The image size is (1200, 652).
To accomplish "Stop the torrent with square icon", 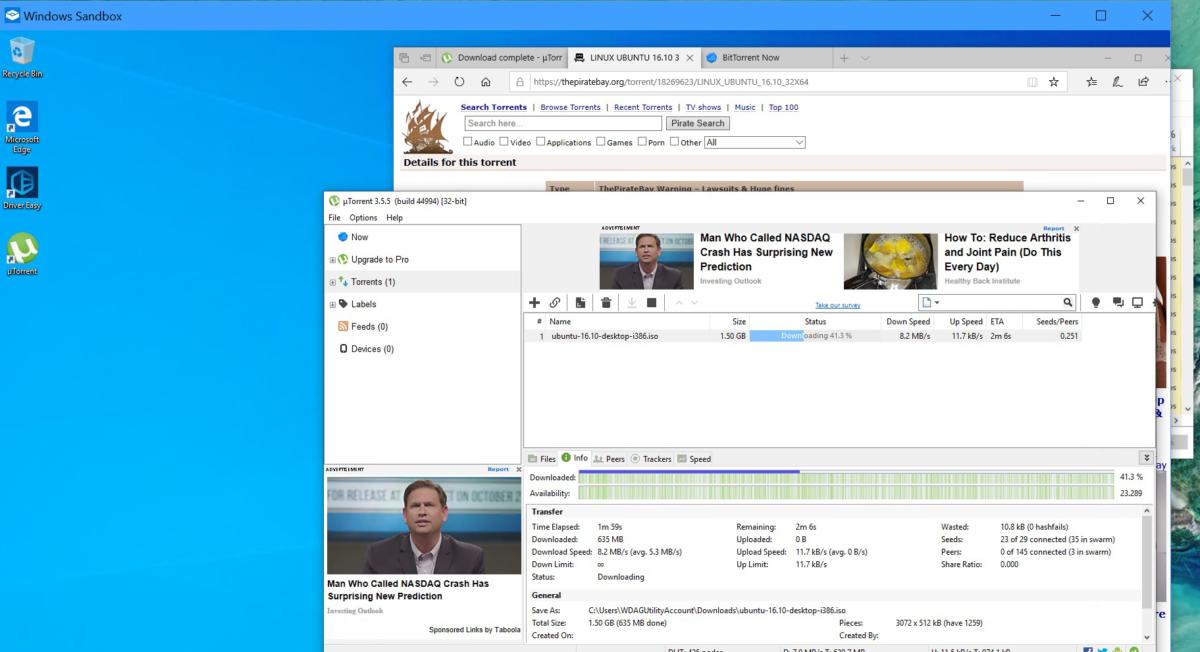I will 652,302.
